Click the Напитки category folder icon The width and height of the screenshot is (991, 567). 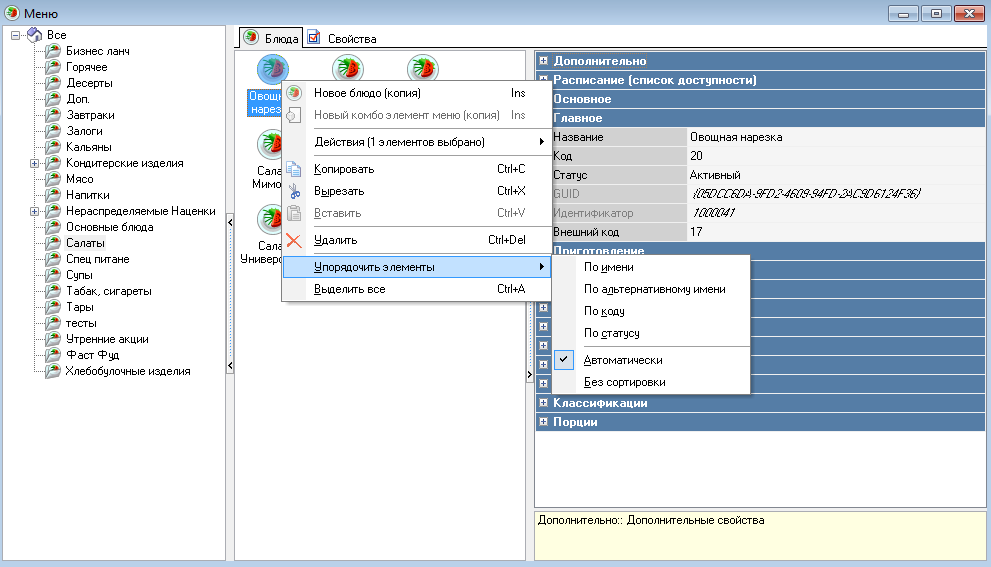point(53,195)
